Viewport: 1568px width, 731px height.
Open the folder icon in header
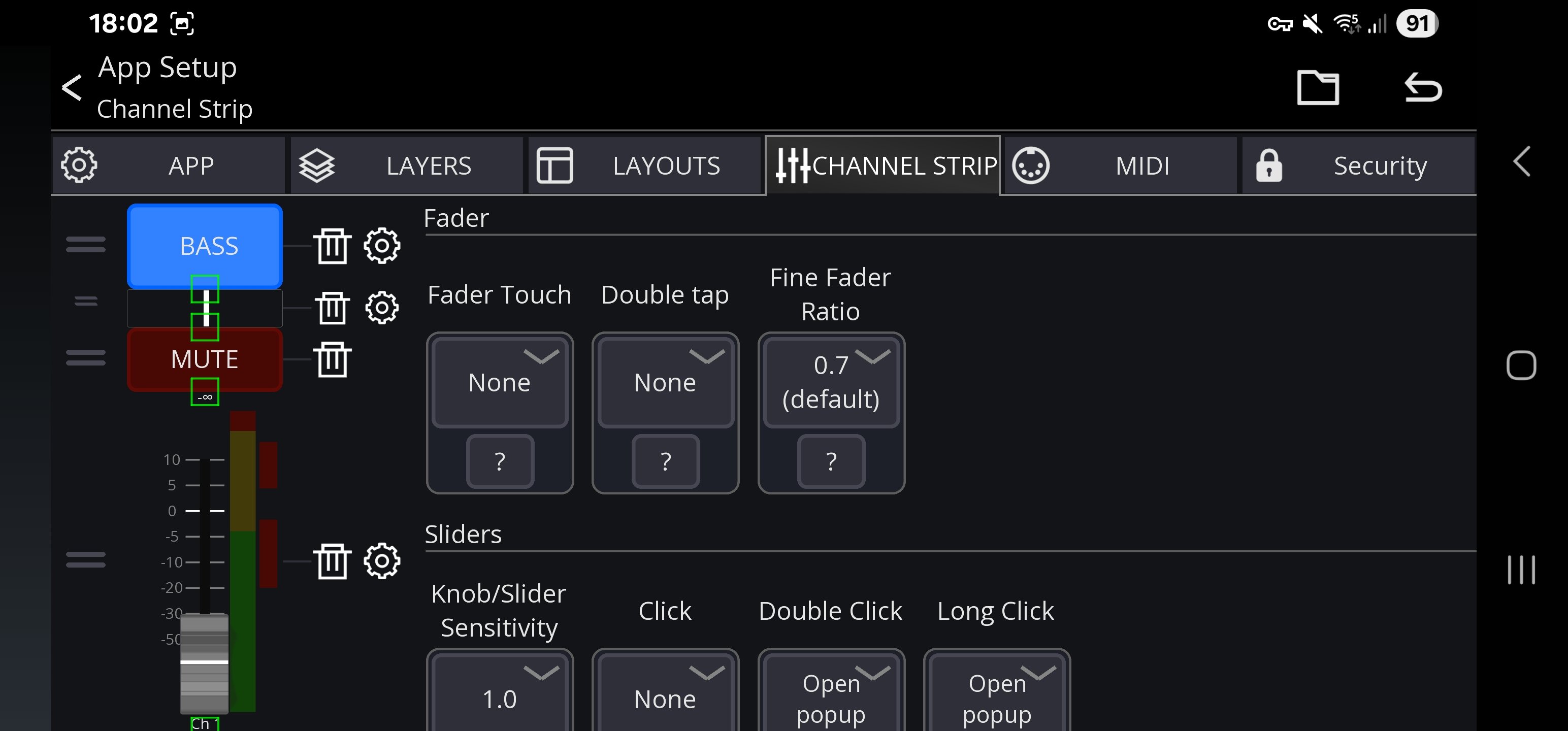[x=1317, y=88]
